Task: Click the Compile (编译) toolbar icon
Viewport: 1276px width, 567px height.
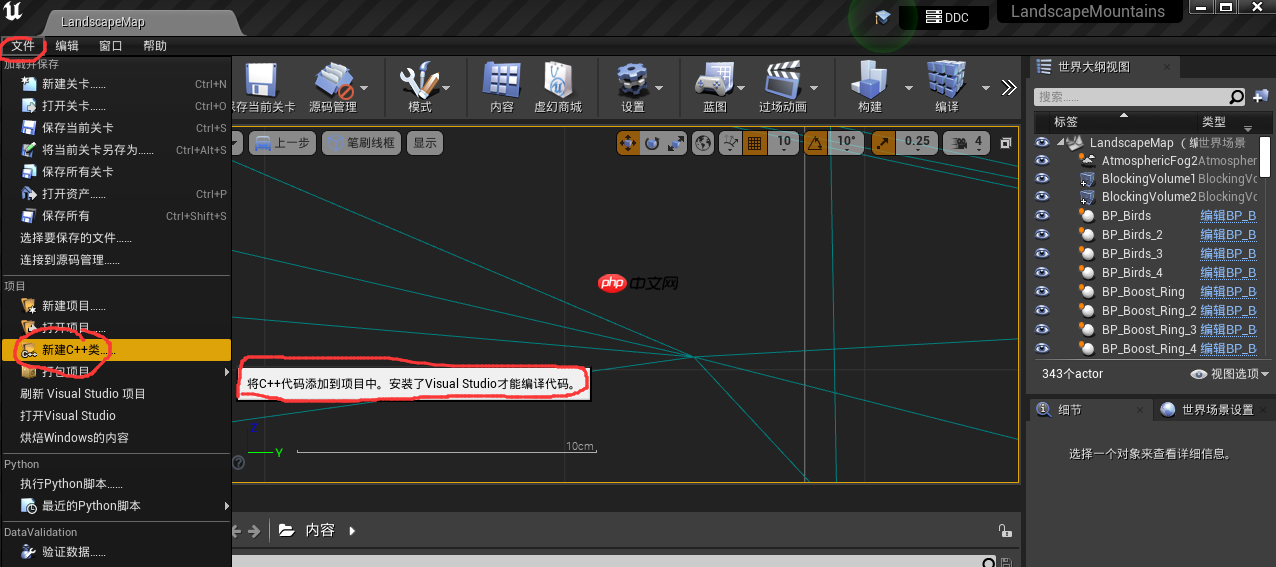Action: pos(946,80)
